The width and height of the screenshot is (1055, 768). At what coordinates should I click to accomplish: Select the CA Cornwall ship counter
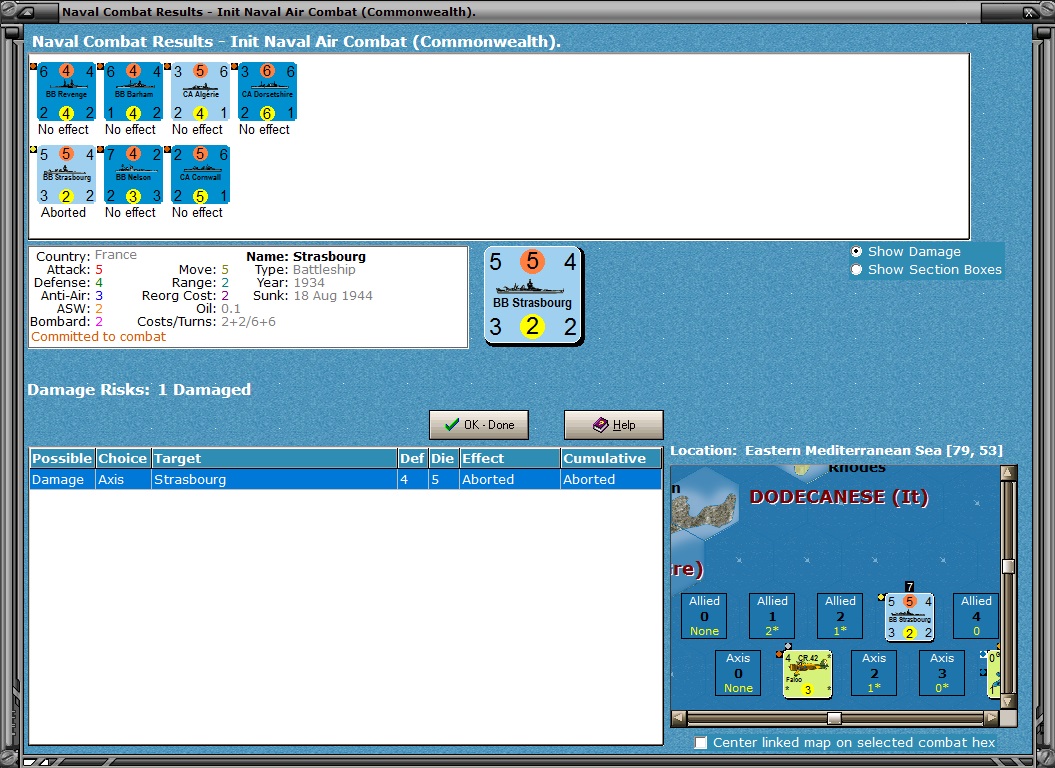pos(201,174)
